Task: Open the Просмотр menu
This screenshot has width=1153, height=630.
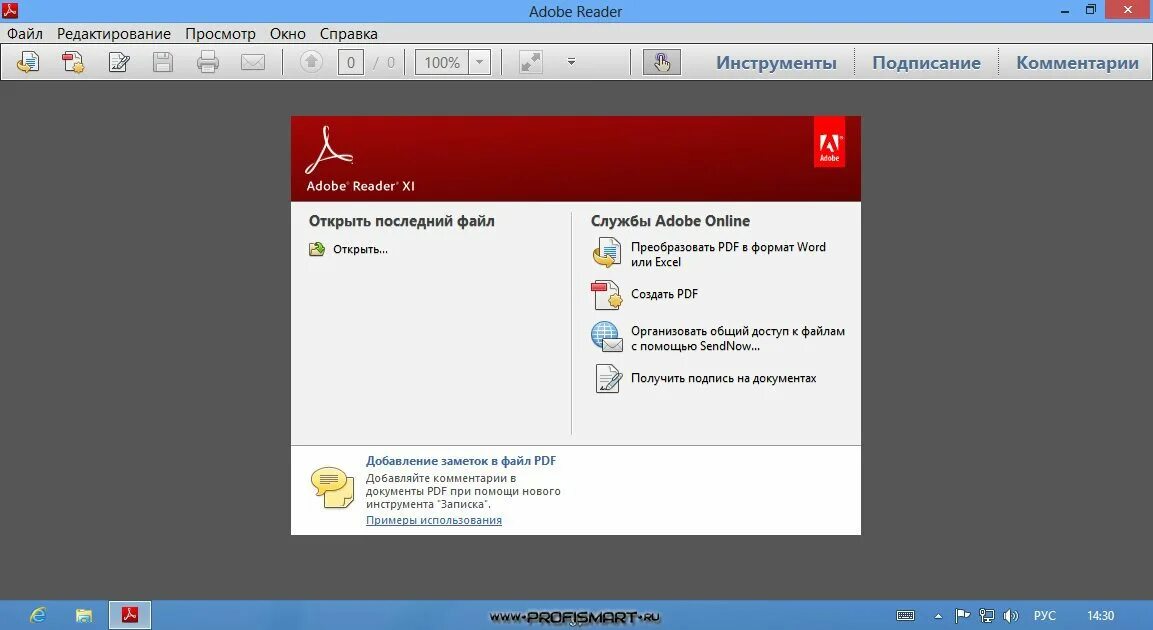Action: pyautogui.click(x=220, y=34)
